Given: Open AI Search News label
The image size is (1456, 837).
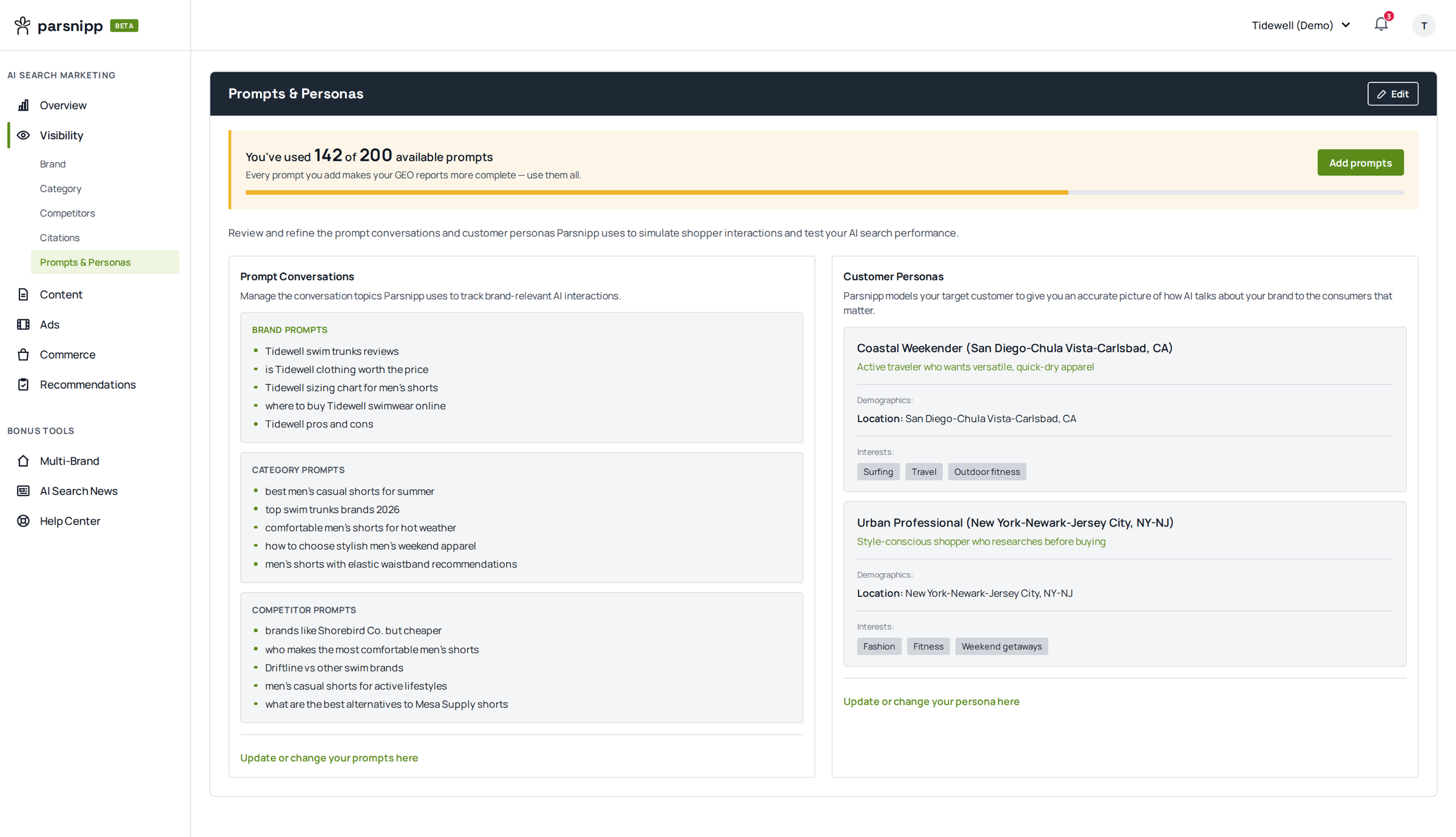Looking at the screenshot, I should point(79,491).
